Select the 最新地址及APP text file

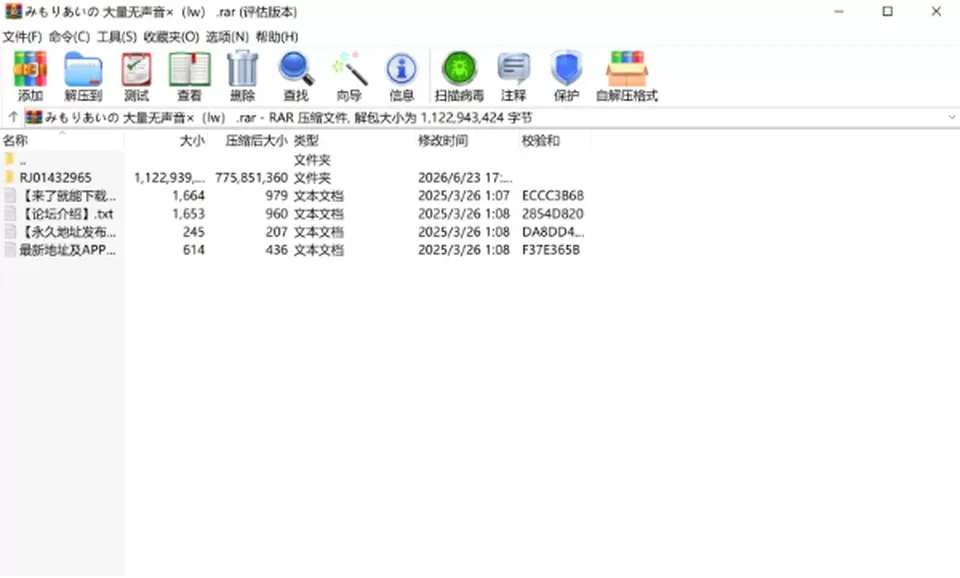point(67,250)
